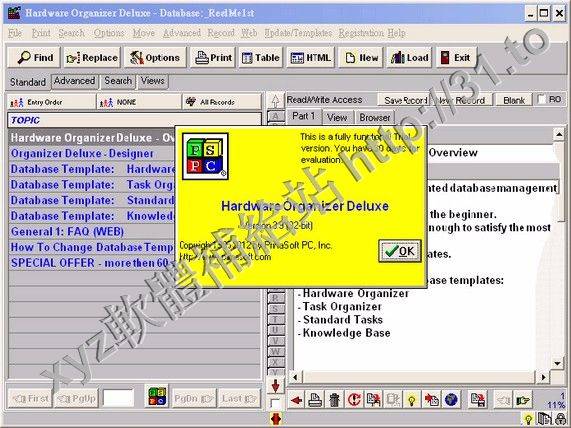Click the record pane scroll-up arrow

(559, 135)
